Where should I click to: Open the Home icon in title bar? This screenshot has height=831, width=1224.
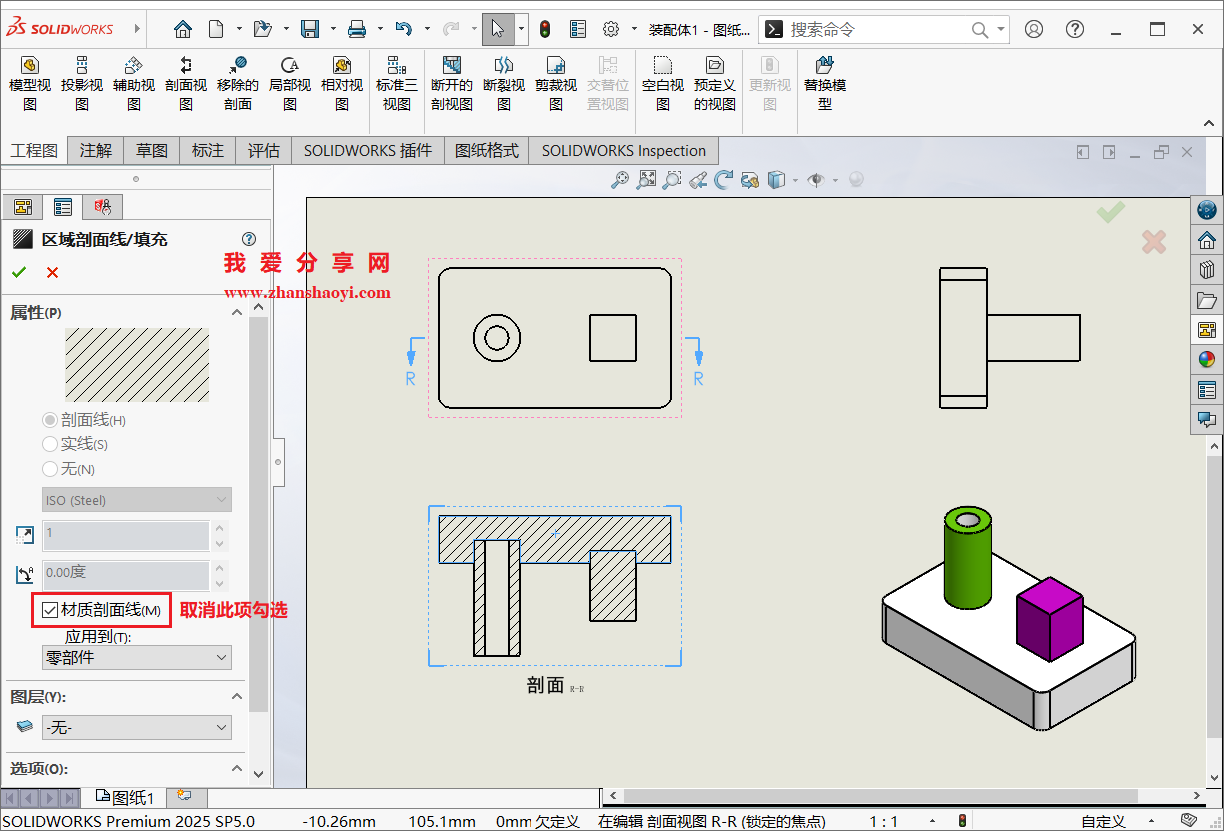(182, 29)
